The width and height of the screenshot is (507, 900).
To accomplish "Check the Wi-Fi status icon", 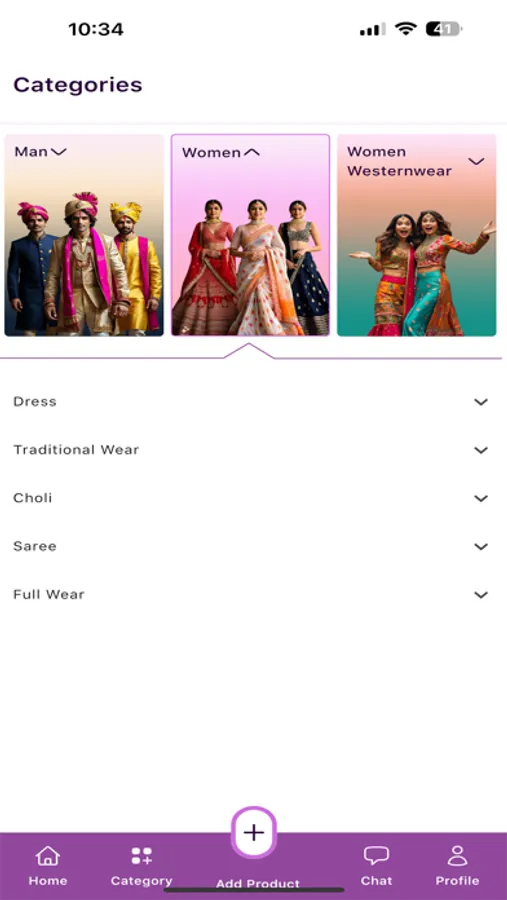I will [406, 29].
